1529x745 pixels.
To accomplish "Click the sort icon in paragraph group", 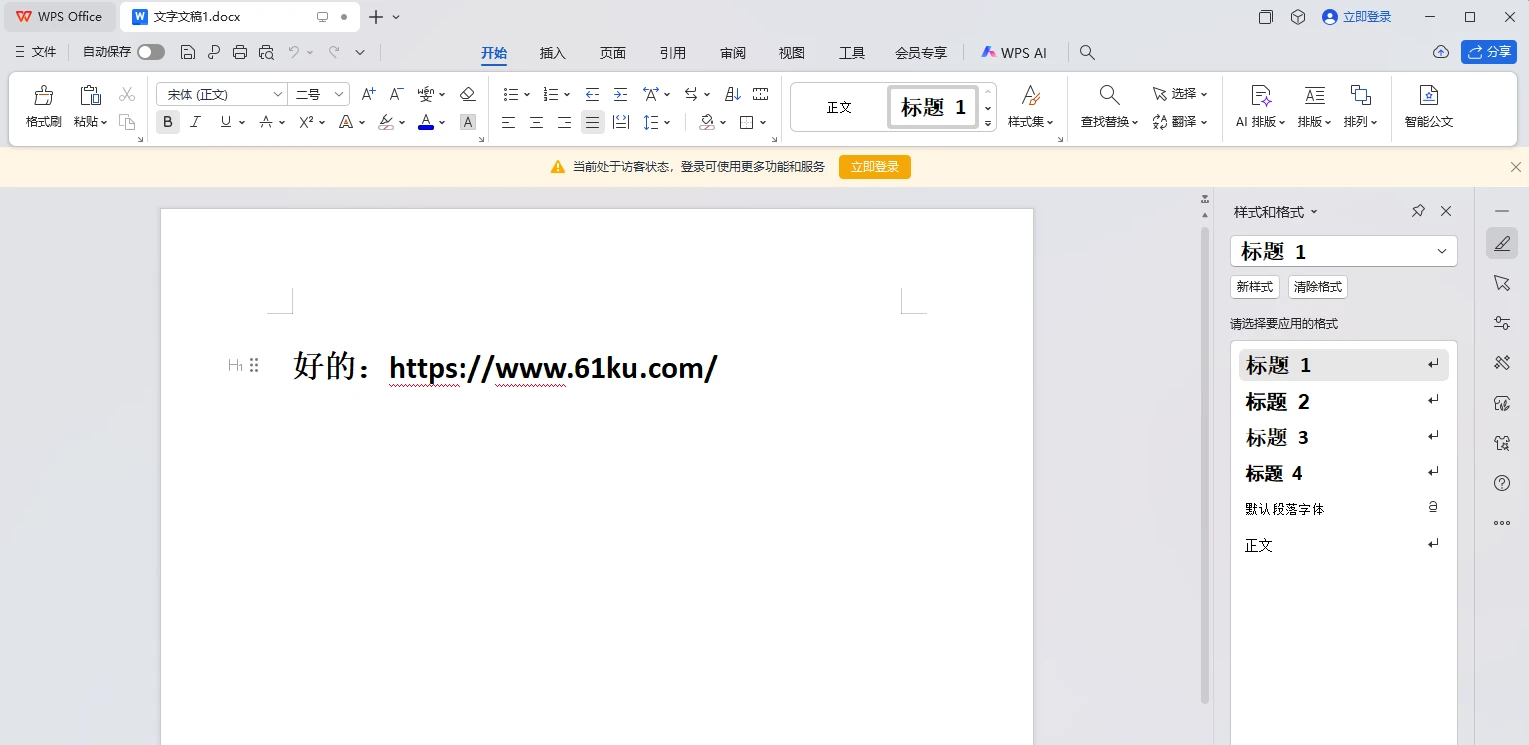I will tap(733, 94).
